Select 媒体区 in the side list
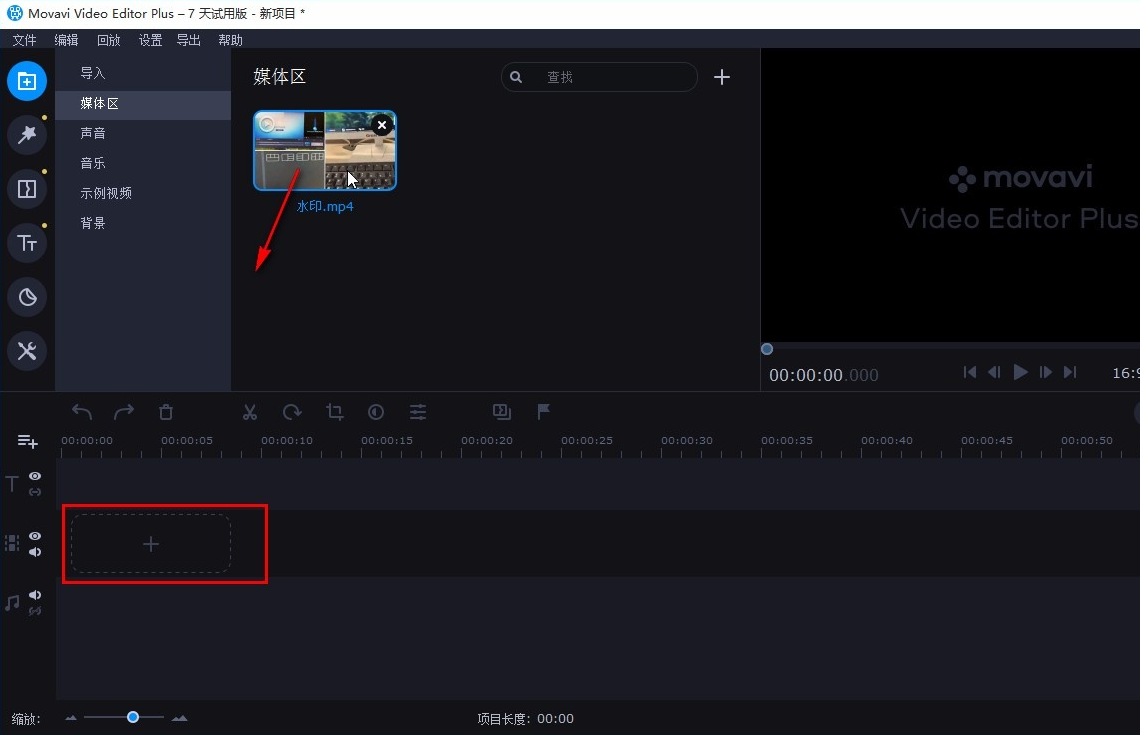1140x735 pixels. (143, 103)
